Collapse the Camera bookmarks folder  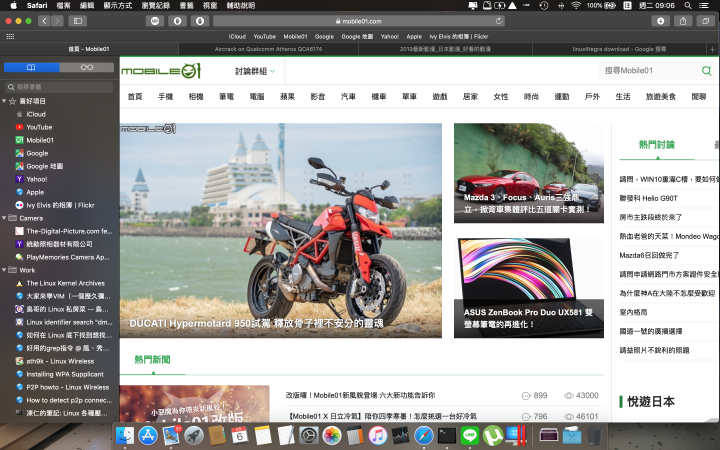(x=4, y=218)
